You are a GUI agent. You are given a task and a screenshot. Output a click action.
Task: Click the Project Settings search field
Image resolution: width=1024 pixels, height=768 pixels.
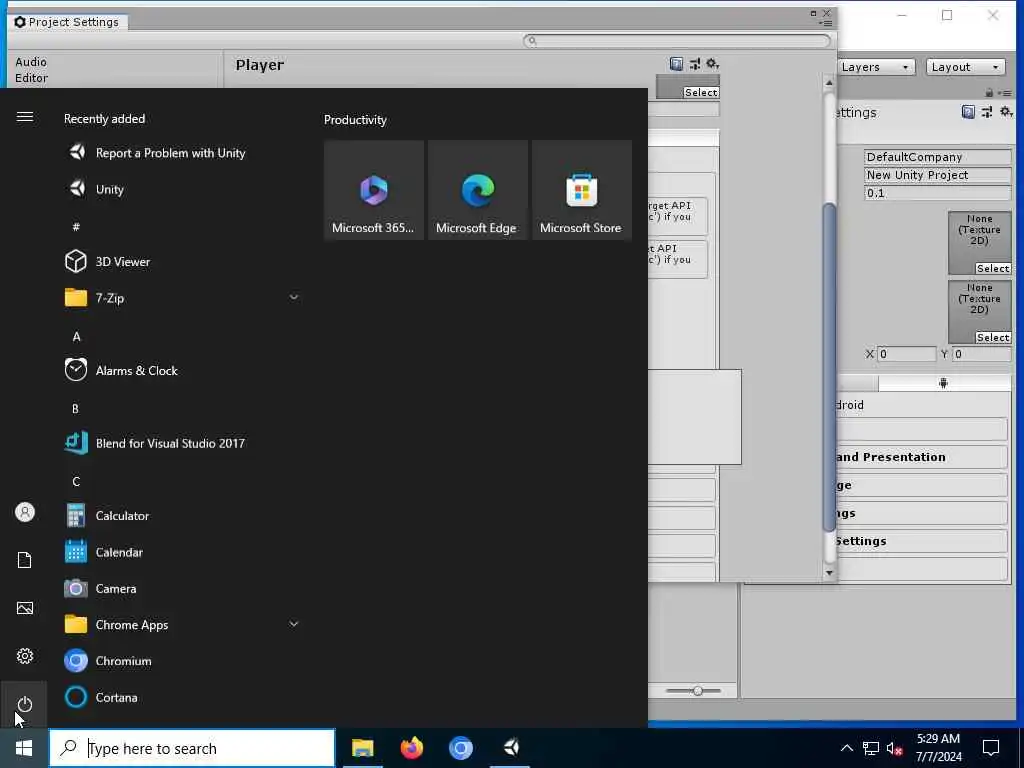coord(677,41)
